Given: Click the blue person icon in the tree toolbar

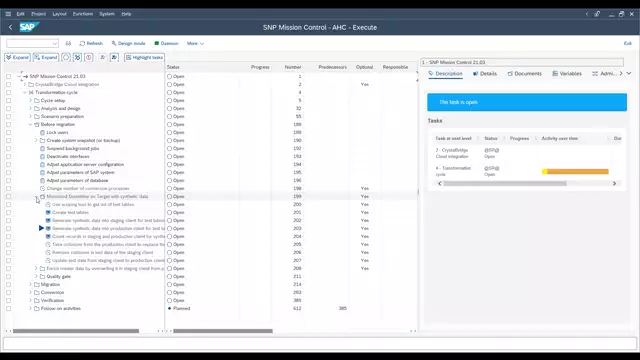Looking at the screenshot, I should (114, 58).
